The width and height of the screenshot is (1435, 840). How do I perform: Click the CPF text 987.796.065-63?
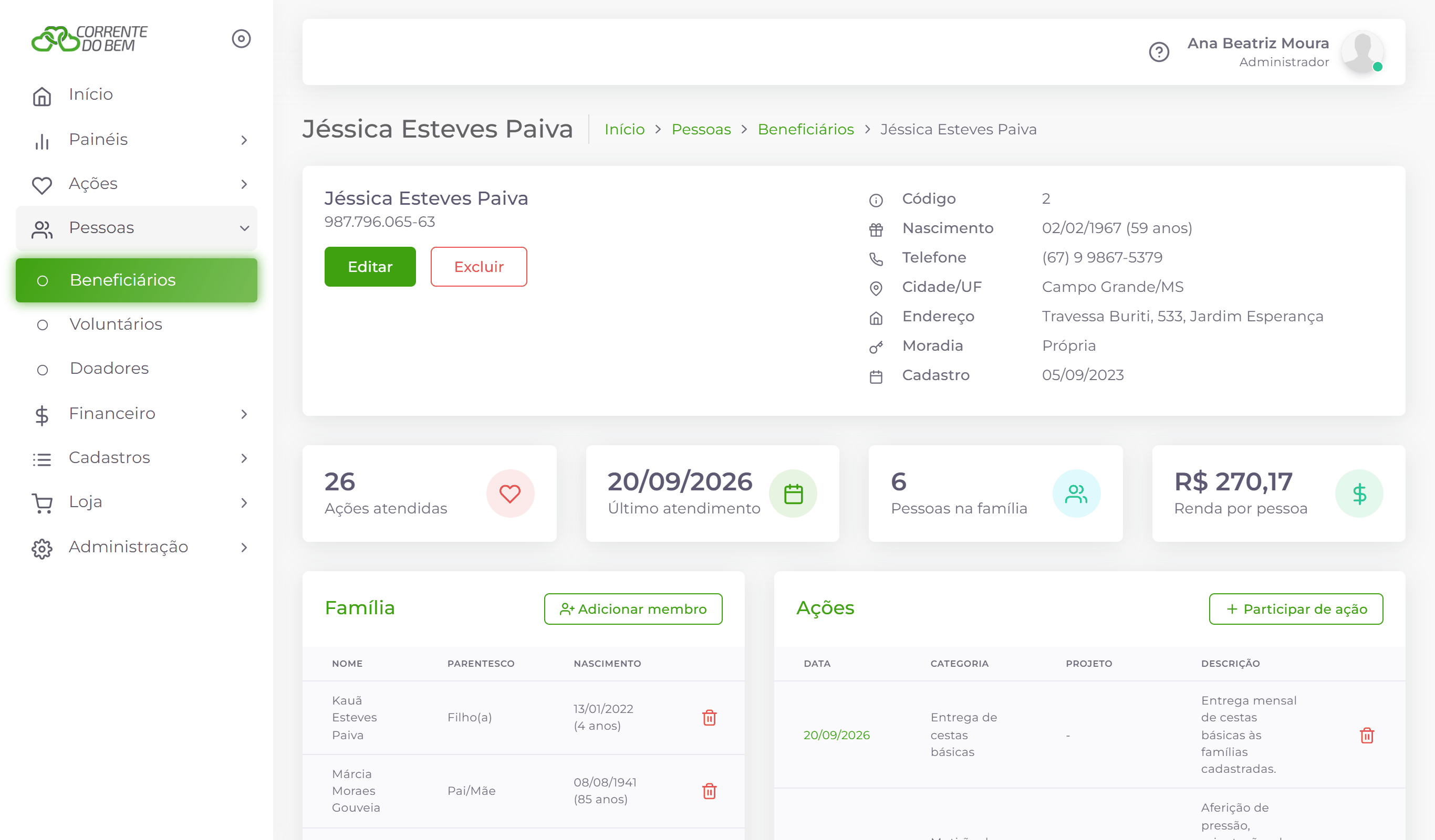(x=380, y=222)
